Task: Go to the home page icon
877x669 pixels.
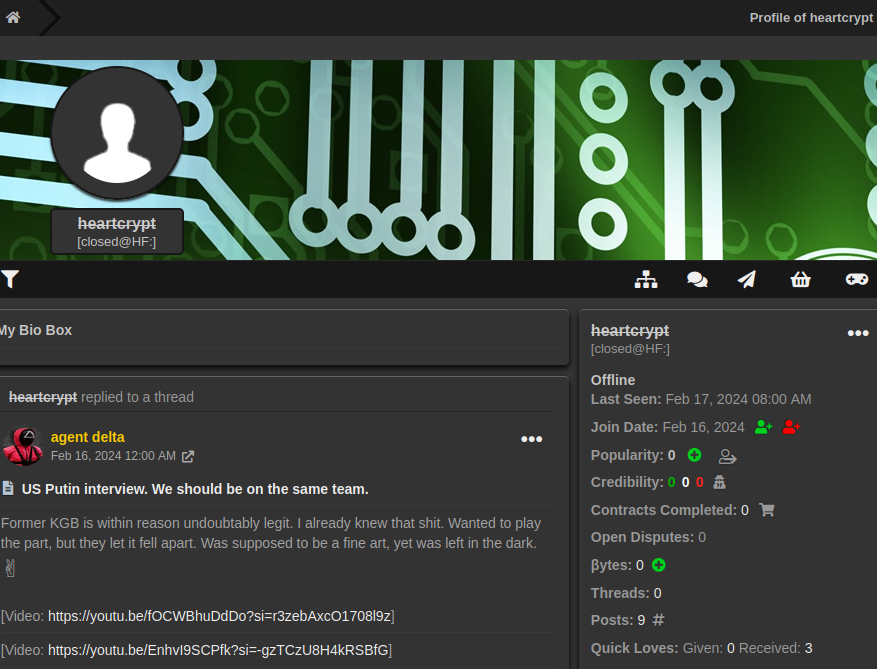Action: tap(13, 17)
